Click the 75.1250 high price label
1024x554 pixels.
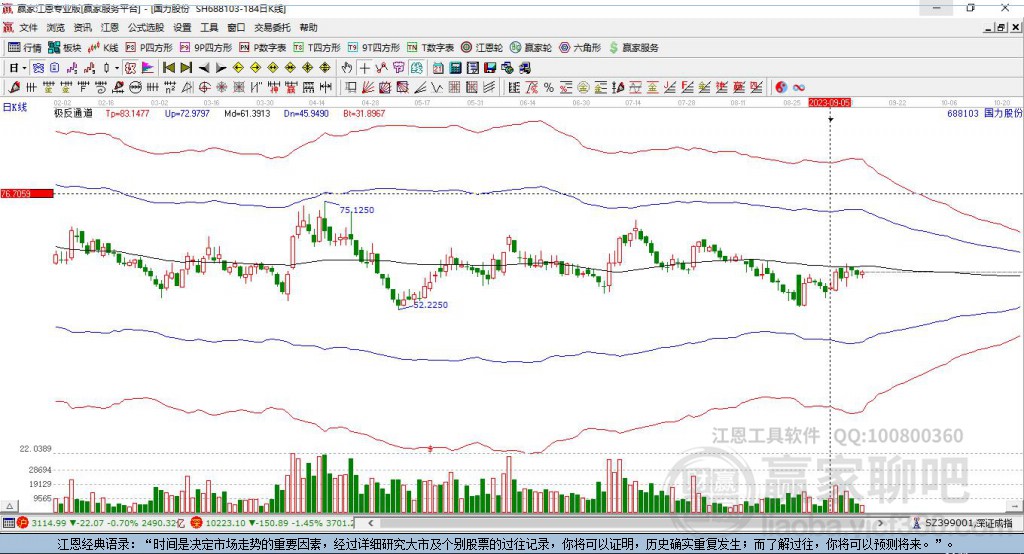[x=357, y=210]
